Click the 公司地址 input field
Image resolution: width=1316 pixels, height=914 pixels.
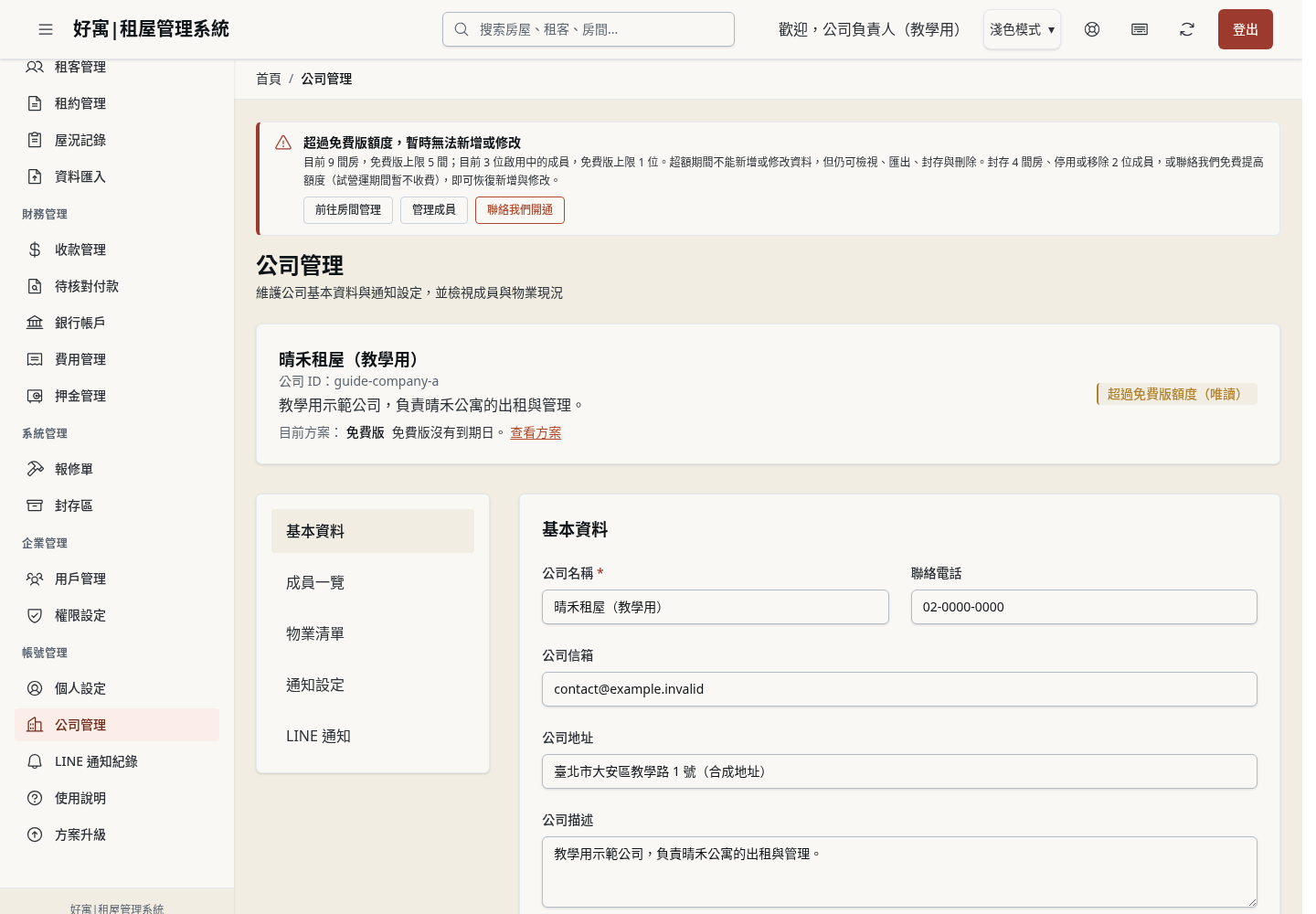899,771
